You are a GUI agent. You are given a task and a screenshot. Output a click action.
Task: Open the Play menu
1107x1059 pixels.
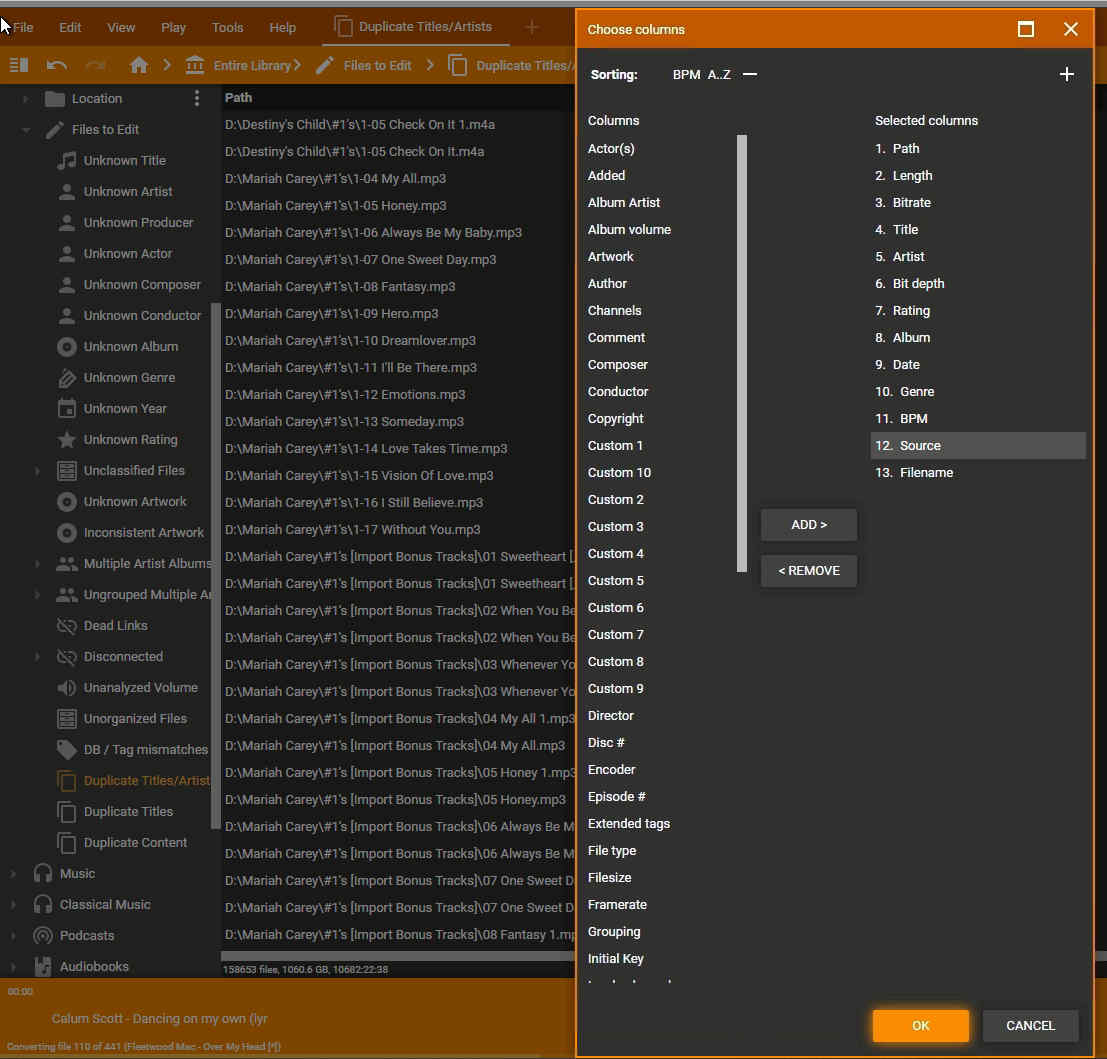pyautogui.click(x=173, y=27)
